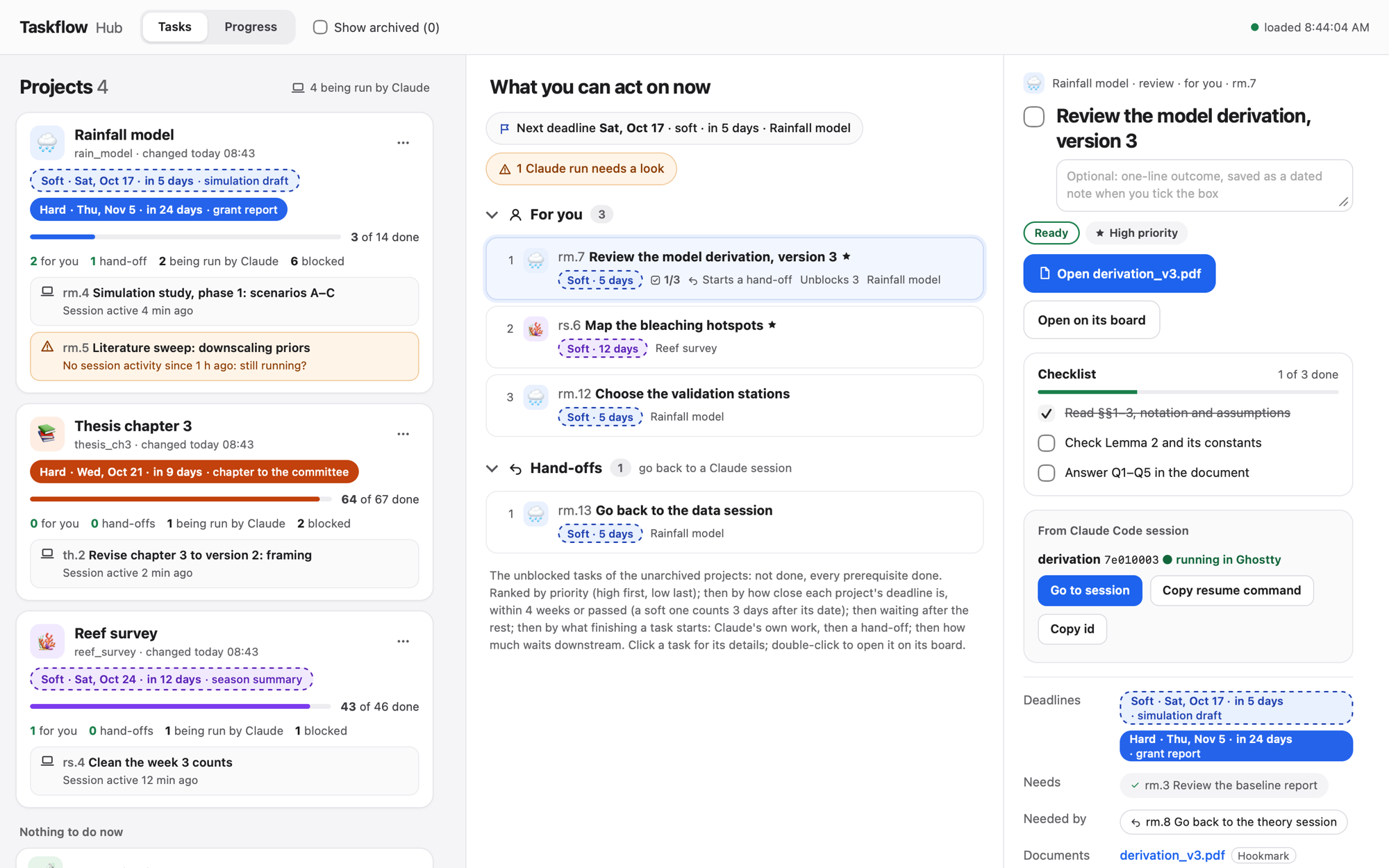The height and width of the screenshot is (868, 1389).
Task: Click the cloud icon on rm.12 Choose the validation stations
Action: pos(535,397)
